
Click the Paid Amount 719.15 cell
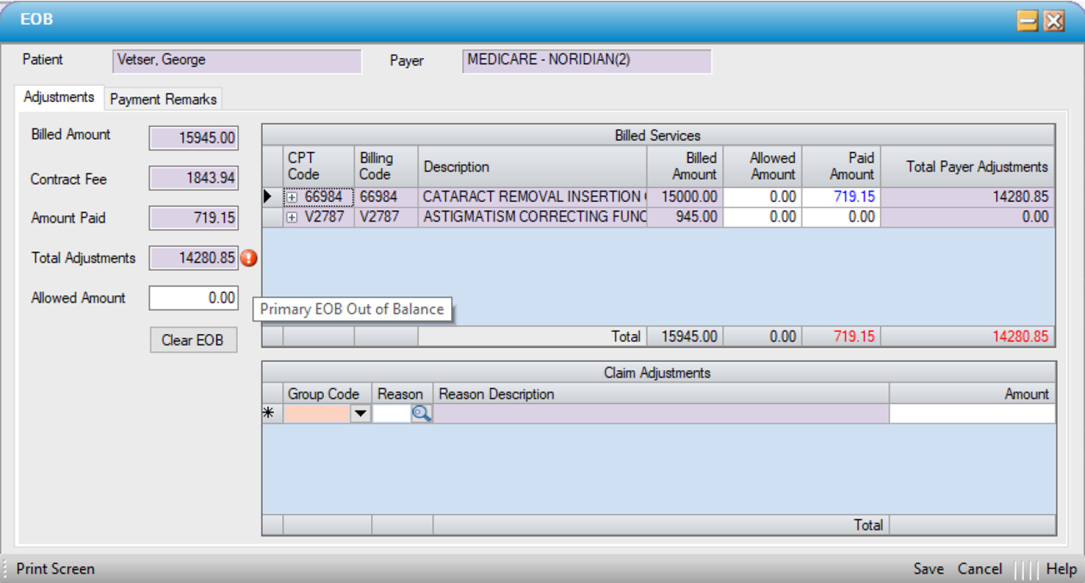coord(841,197)
